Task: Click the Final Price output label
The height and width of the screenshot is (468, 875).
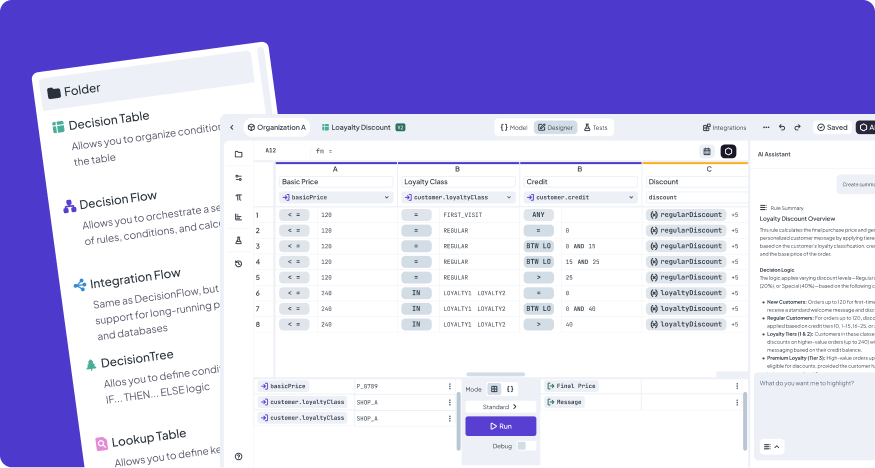Action: pos(570,386)
